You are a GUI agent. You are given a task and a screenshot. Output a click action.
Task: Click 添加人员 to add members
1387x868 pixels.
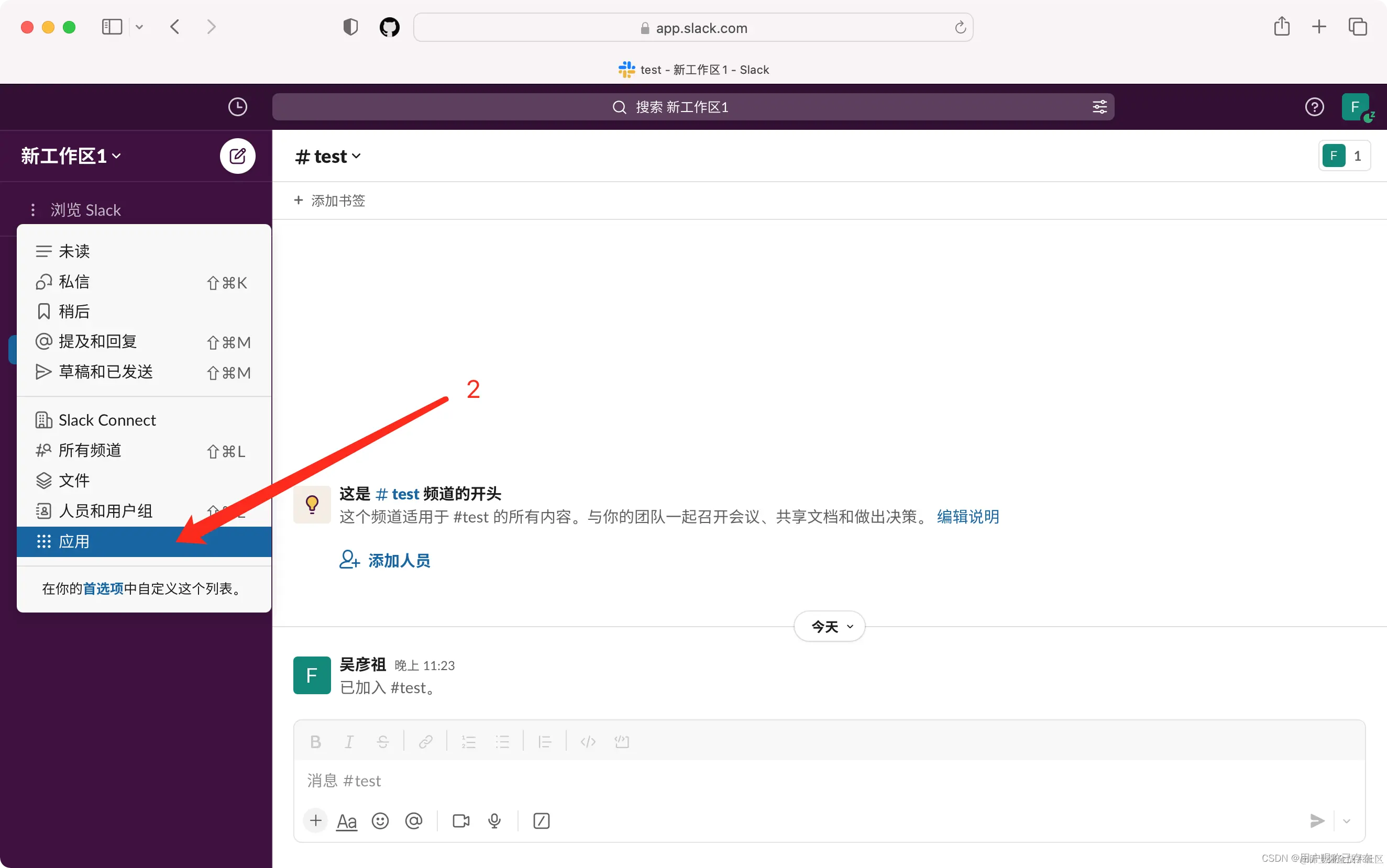(x=384, y=560)
